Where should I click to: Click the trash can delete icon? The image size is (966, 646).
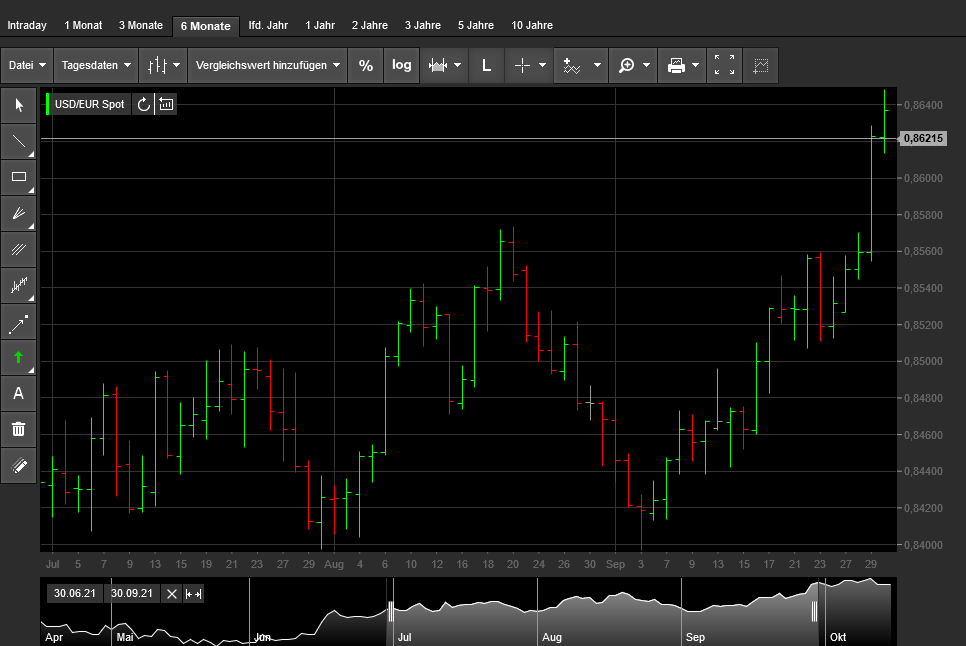click(18, 429)
